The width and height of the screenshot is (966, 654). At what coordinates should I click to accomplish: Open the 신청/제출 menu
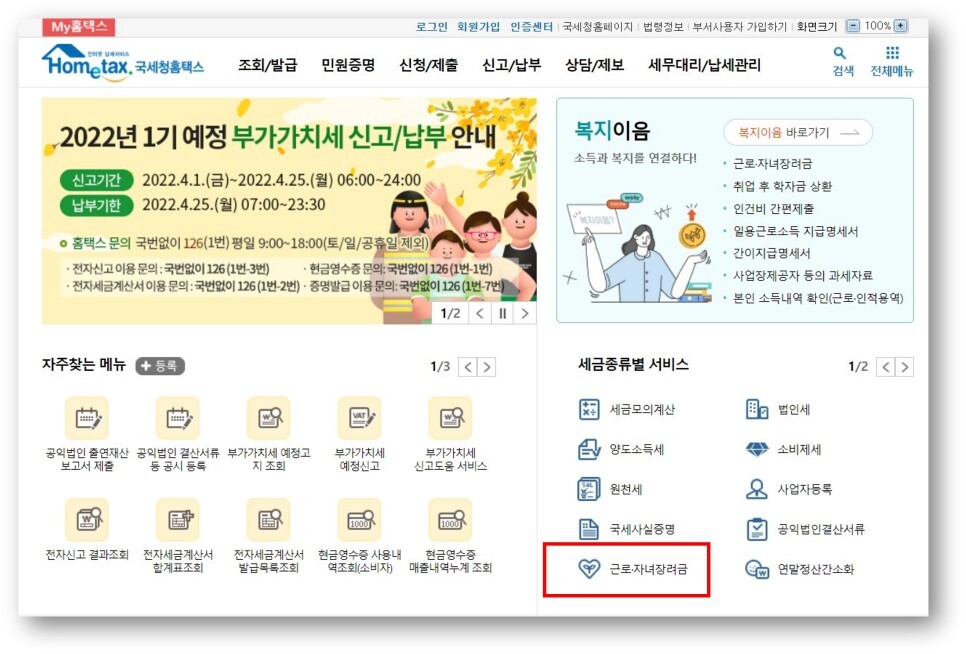pos(429,65)
